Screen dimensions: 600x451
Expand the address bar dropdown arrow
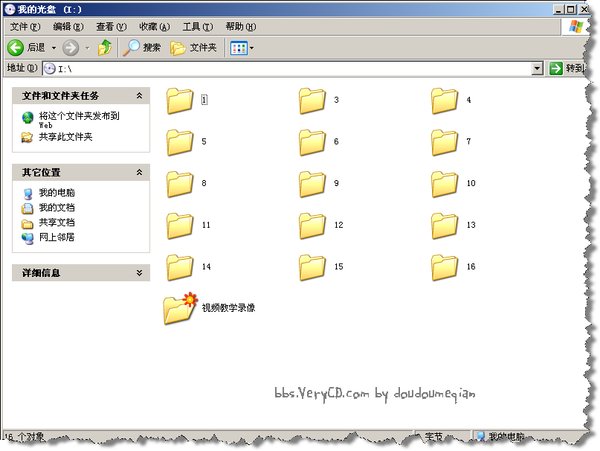538,68
